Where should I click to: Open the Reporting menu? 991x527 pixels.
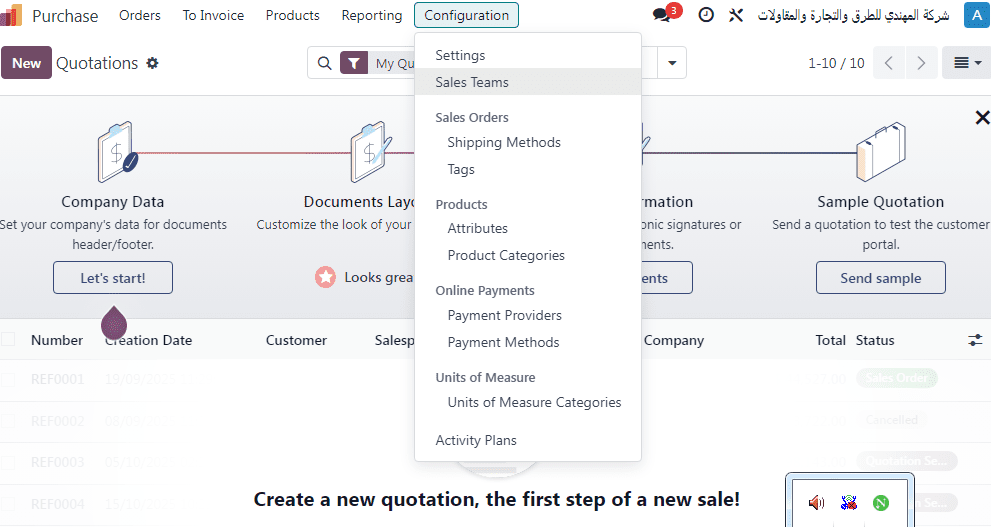(x=371, y=15)
